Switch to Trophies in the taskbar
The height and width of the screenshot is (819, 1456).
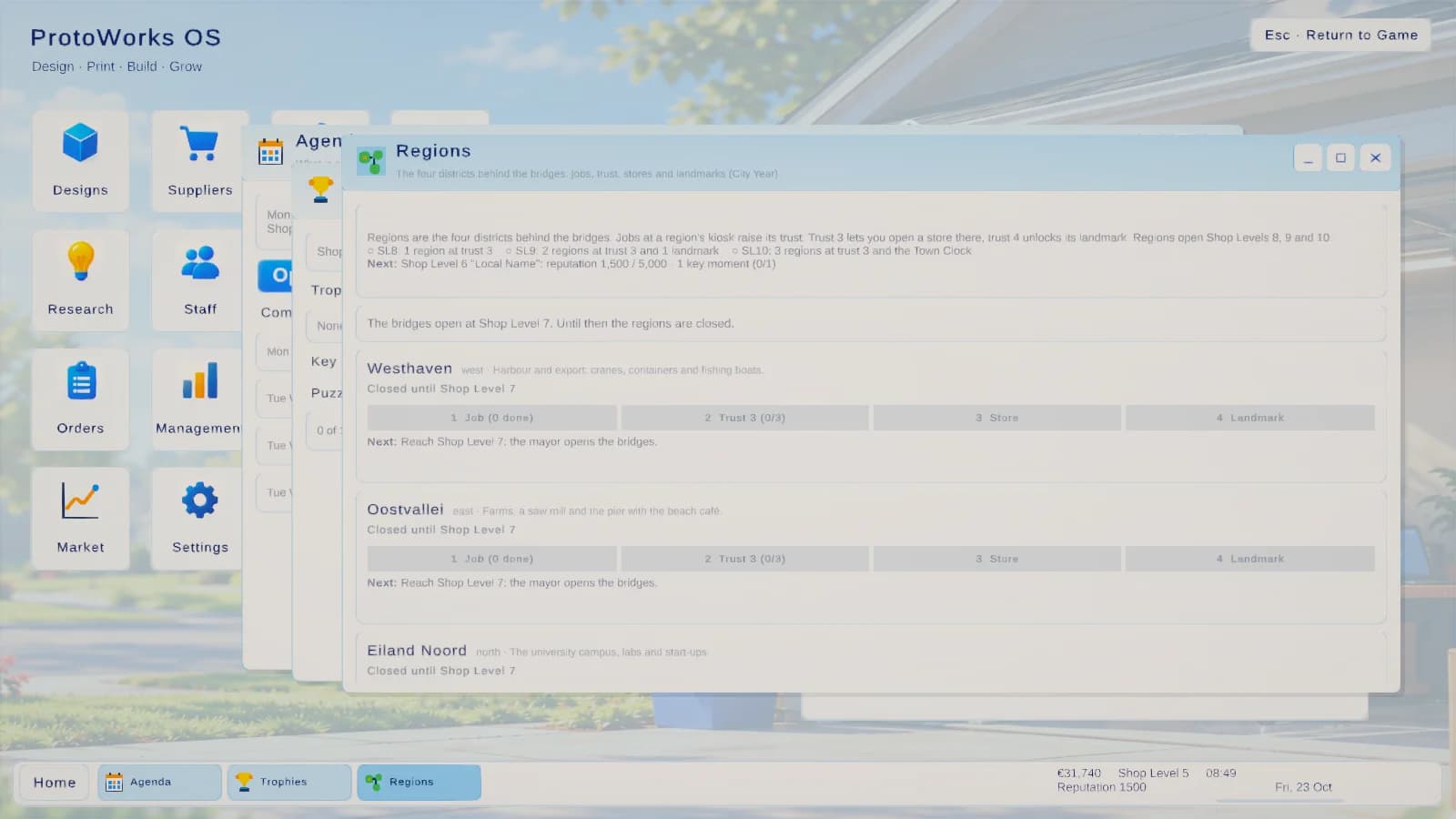[x=289, y=782]
